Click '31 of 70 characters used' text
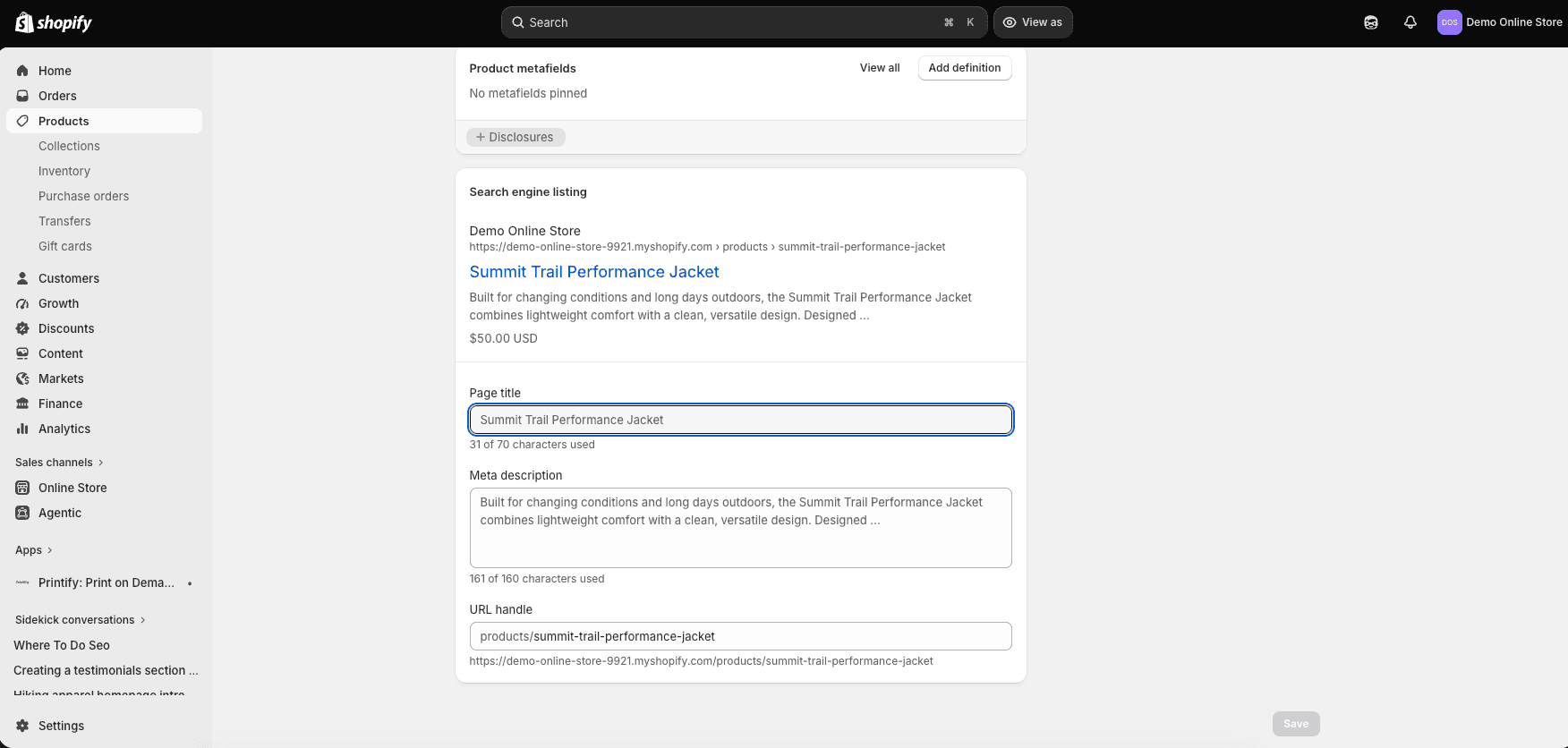 point(533,445)
